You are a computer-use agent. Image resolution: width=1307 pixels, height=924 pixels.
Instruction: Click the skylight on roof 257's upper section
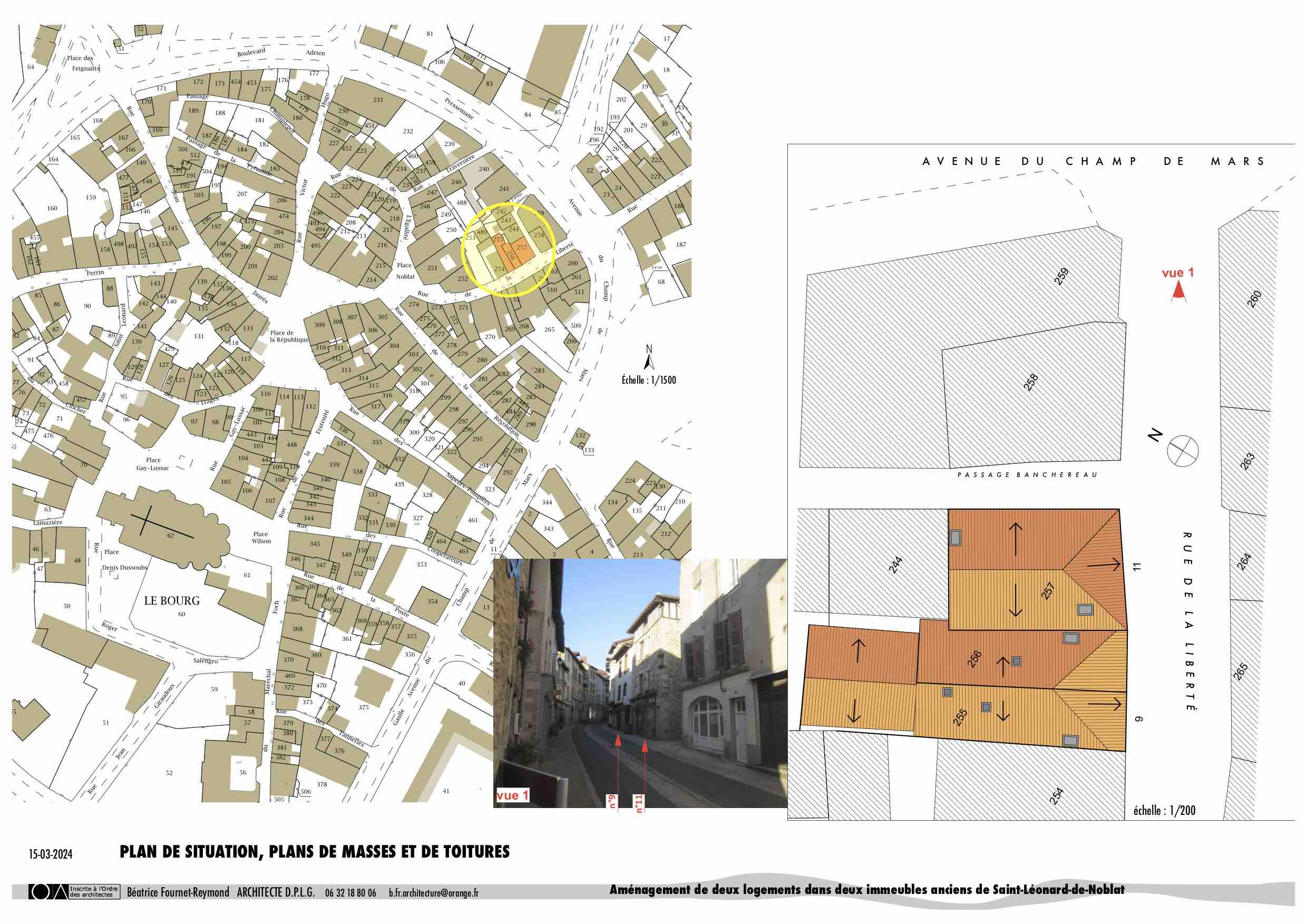click(x=955, y=538)
